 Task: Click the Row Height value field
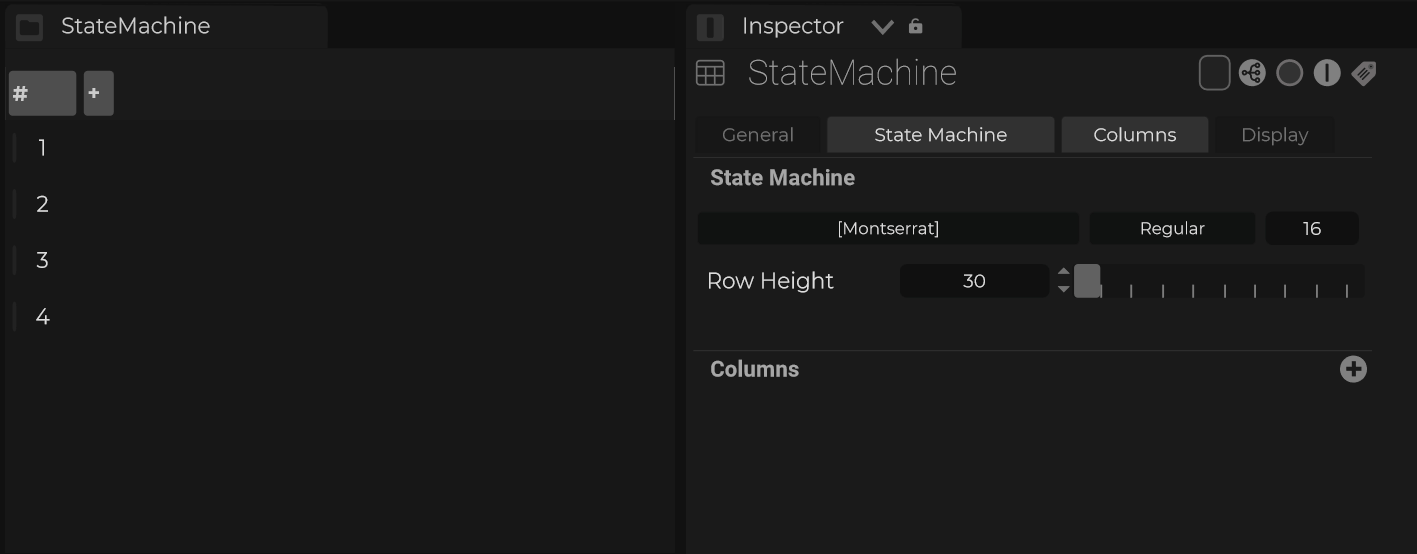[974, 281]
